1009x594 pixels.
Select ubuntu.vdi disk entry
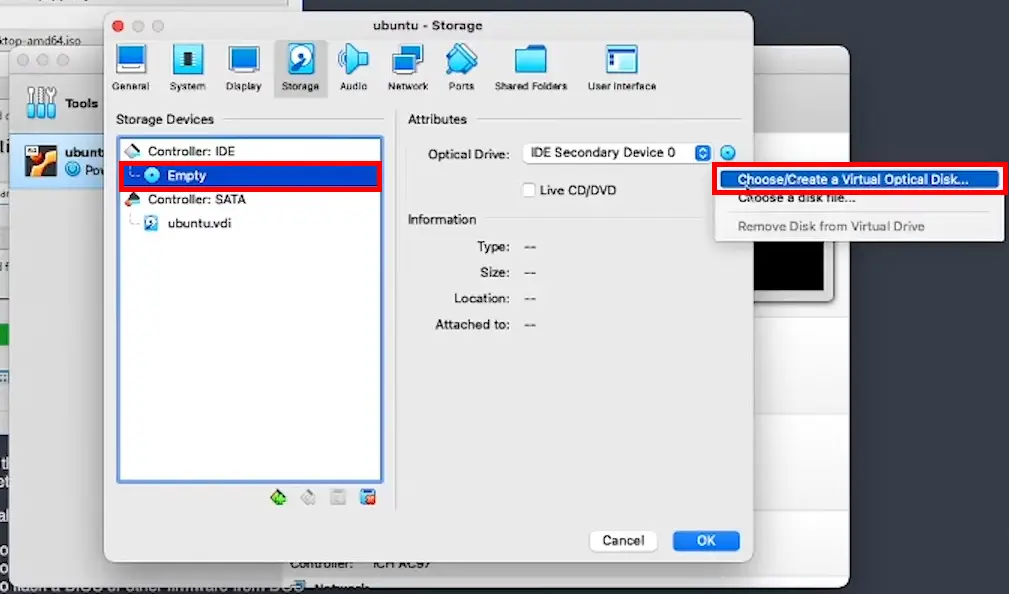click(x=250, y=223)
